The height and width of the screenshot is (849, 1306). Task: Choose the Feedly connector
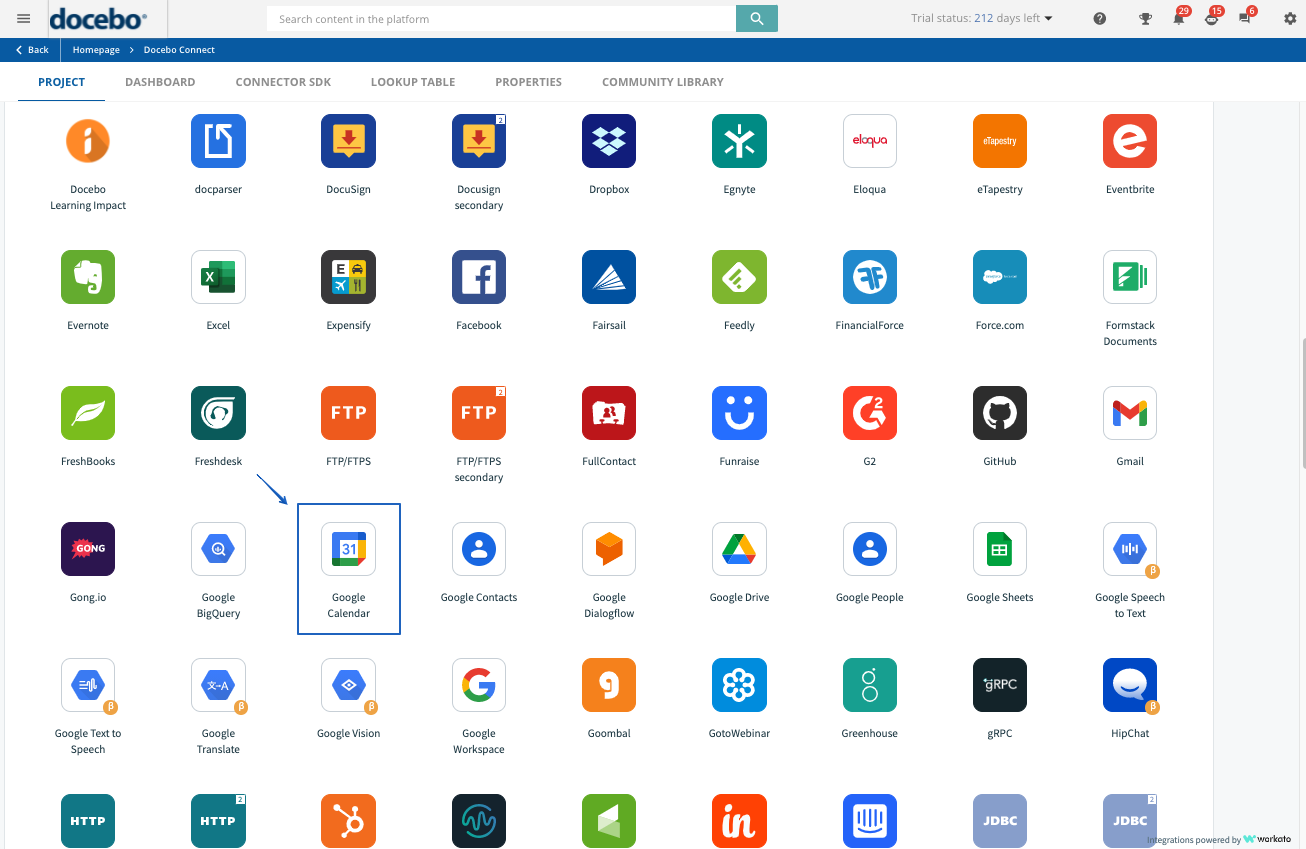click(739, 277)
